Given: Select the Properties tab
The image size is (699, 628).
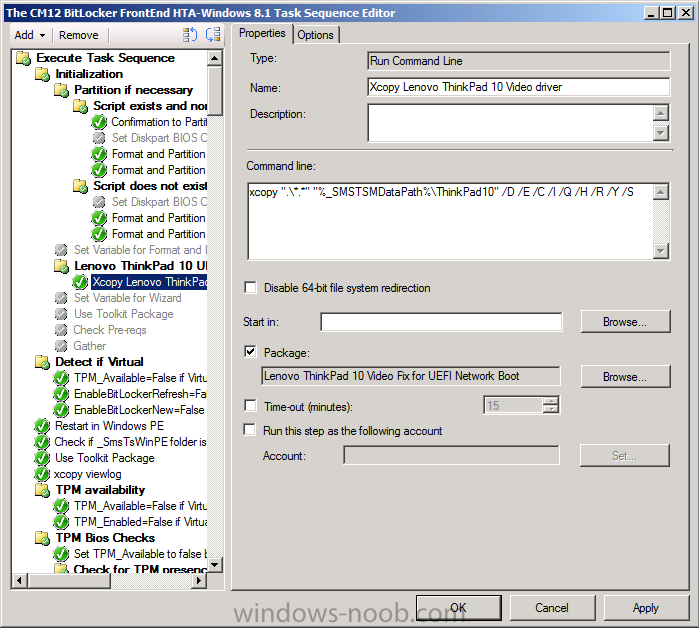Looking at the screenshot, I should (262, 33).
